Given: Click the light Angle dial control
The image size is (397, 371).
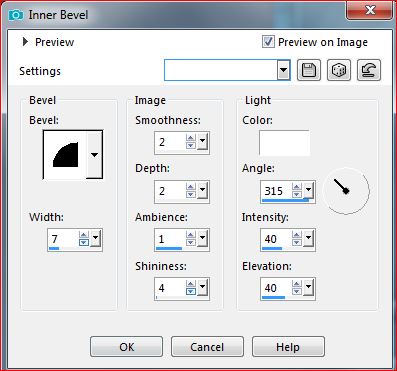Looking at the screenshot, I should click(x=346, y=191).
